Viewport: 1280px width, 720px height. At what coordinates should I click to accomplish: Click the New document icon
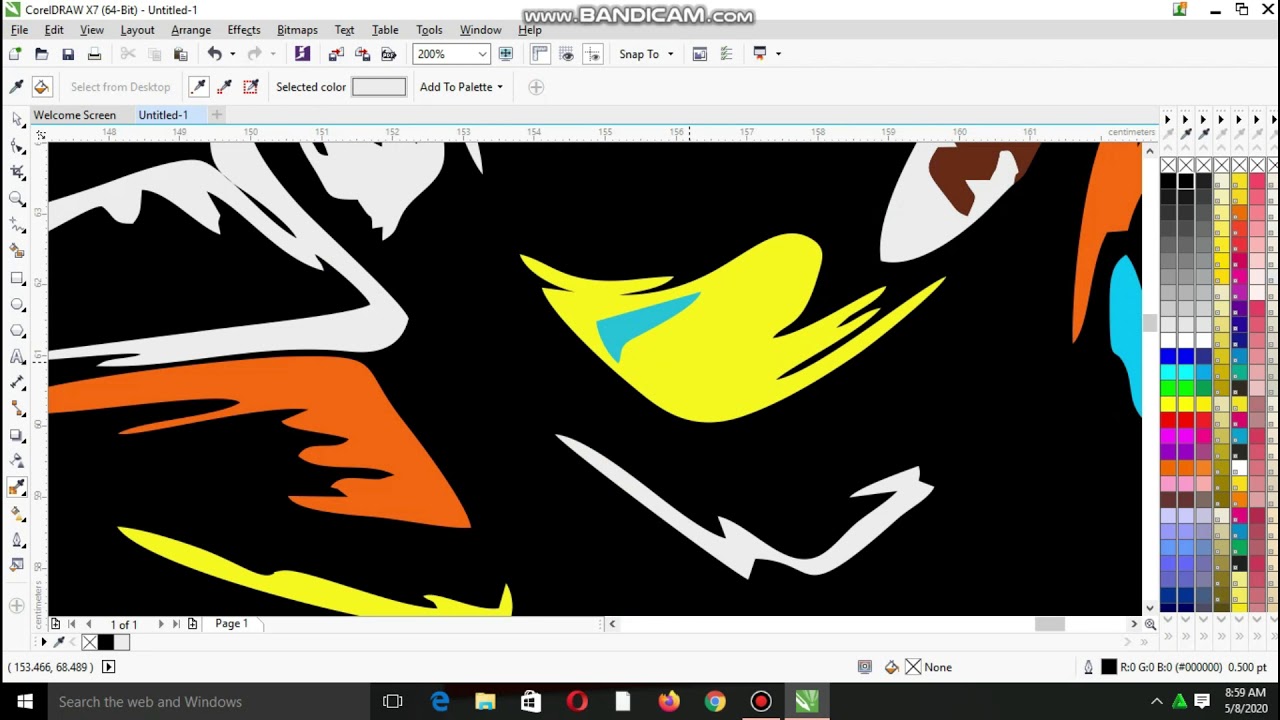point(15,54)
